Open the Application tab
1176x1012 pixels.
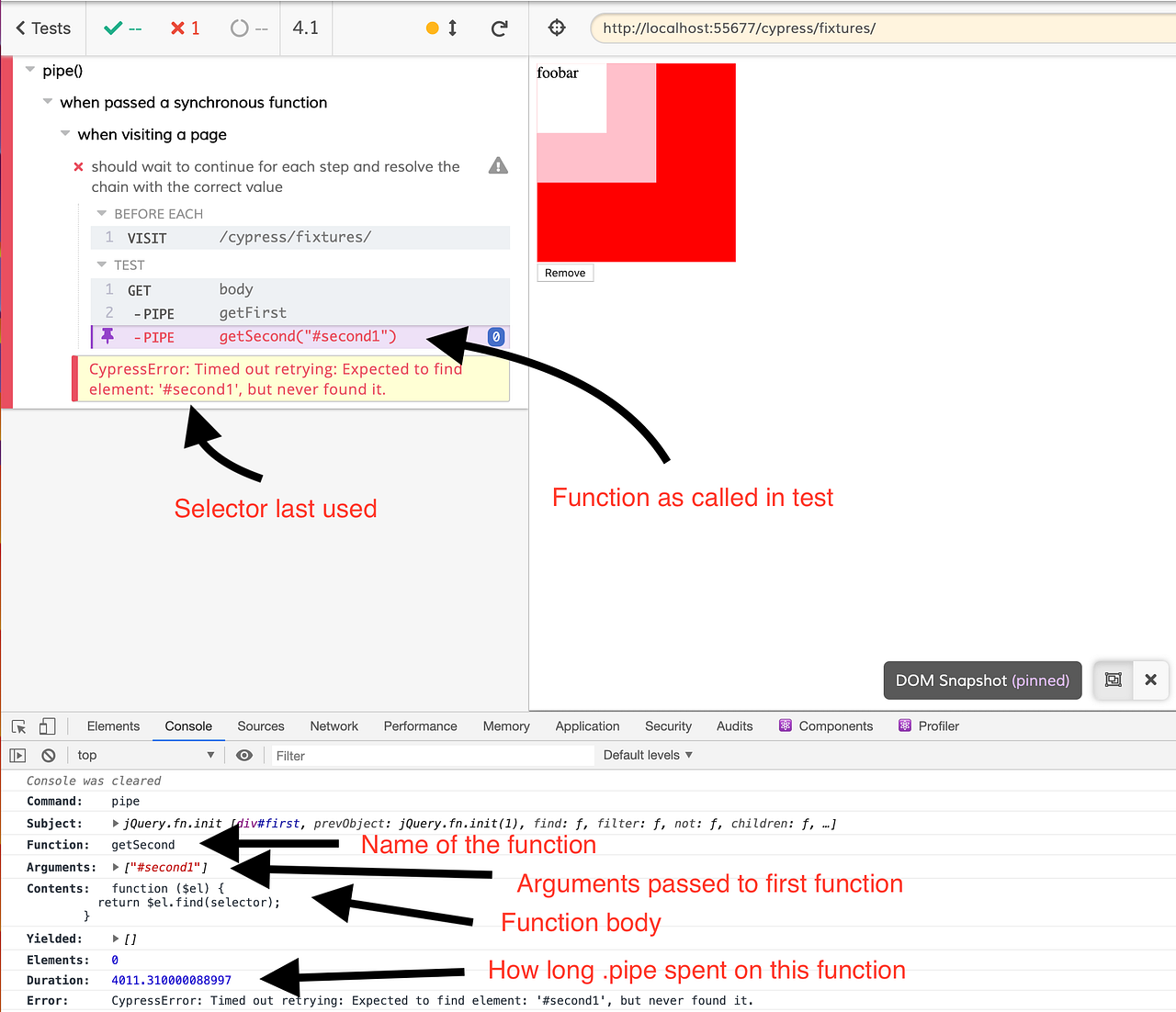click(x=587, y=726)
